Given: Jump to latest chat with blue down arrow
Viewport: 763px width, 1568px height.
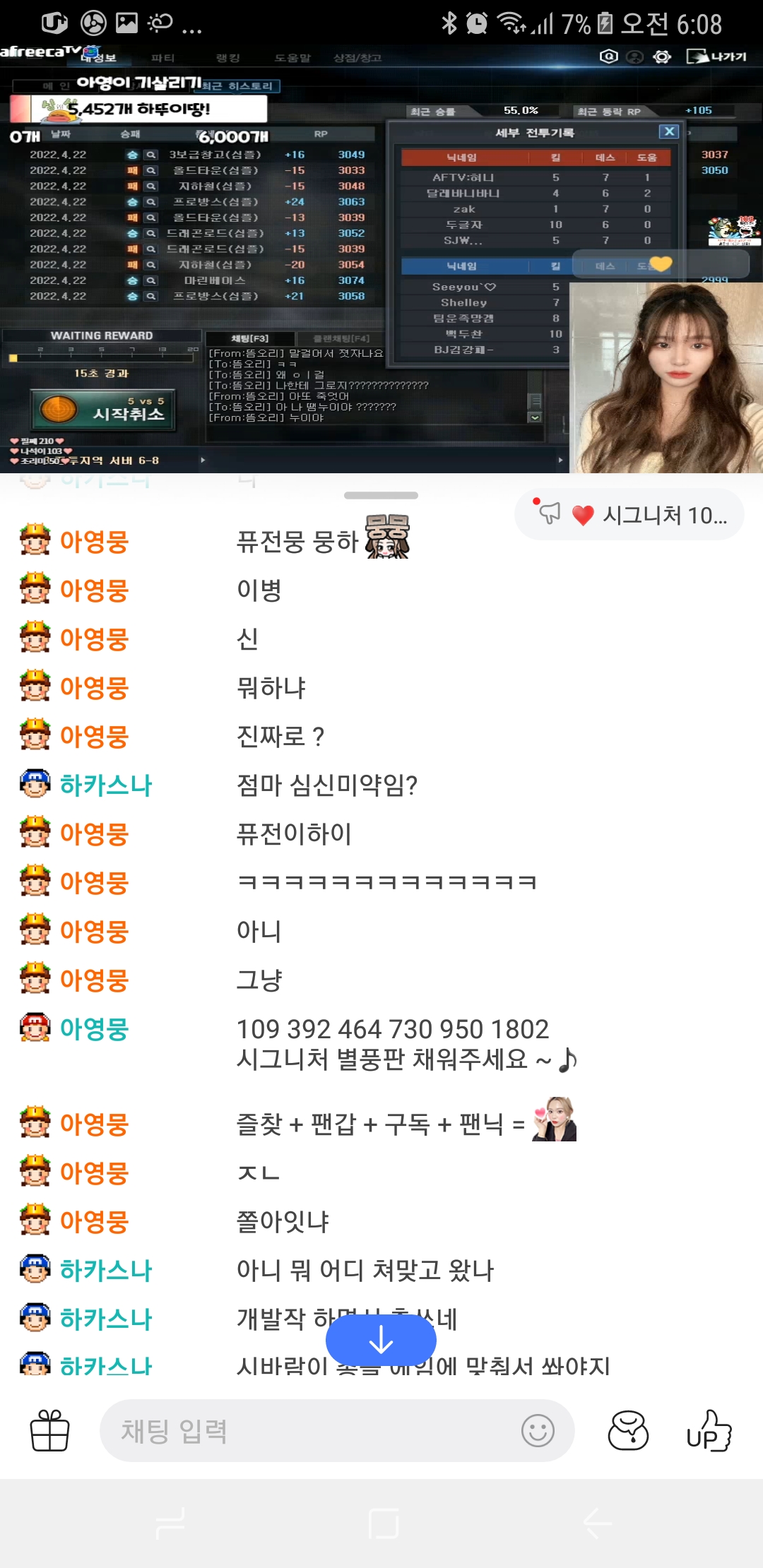Looking at the screenshot, I should point(381,1340).
